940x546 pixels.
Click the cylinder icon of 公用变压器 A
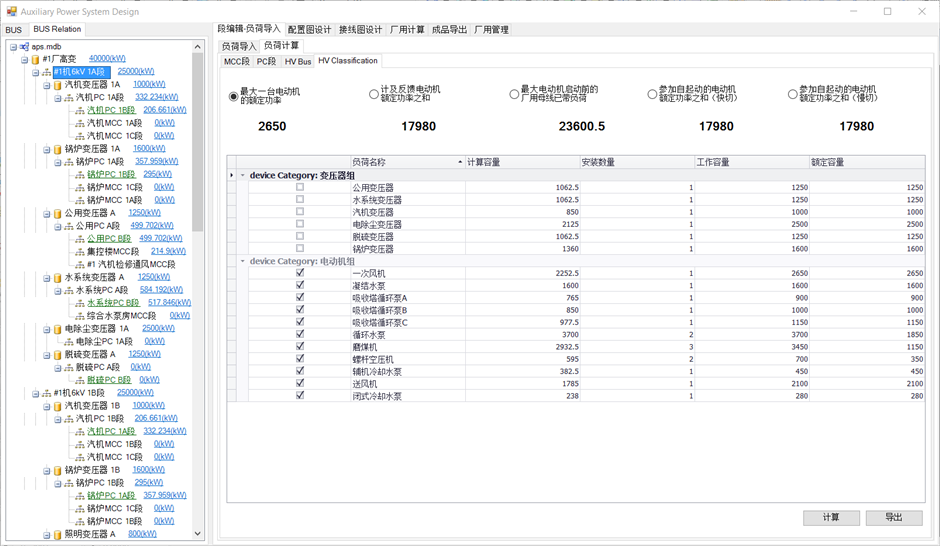coord(58,213)
